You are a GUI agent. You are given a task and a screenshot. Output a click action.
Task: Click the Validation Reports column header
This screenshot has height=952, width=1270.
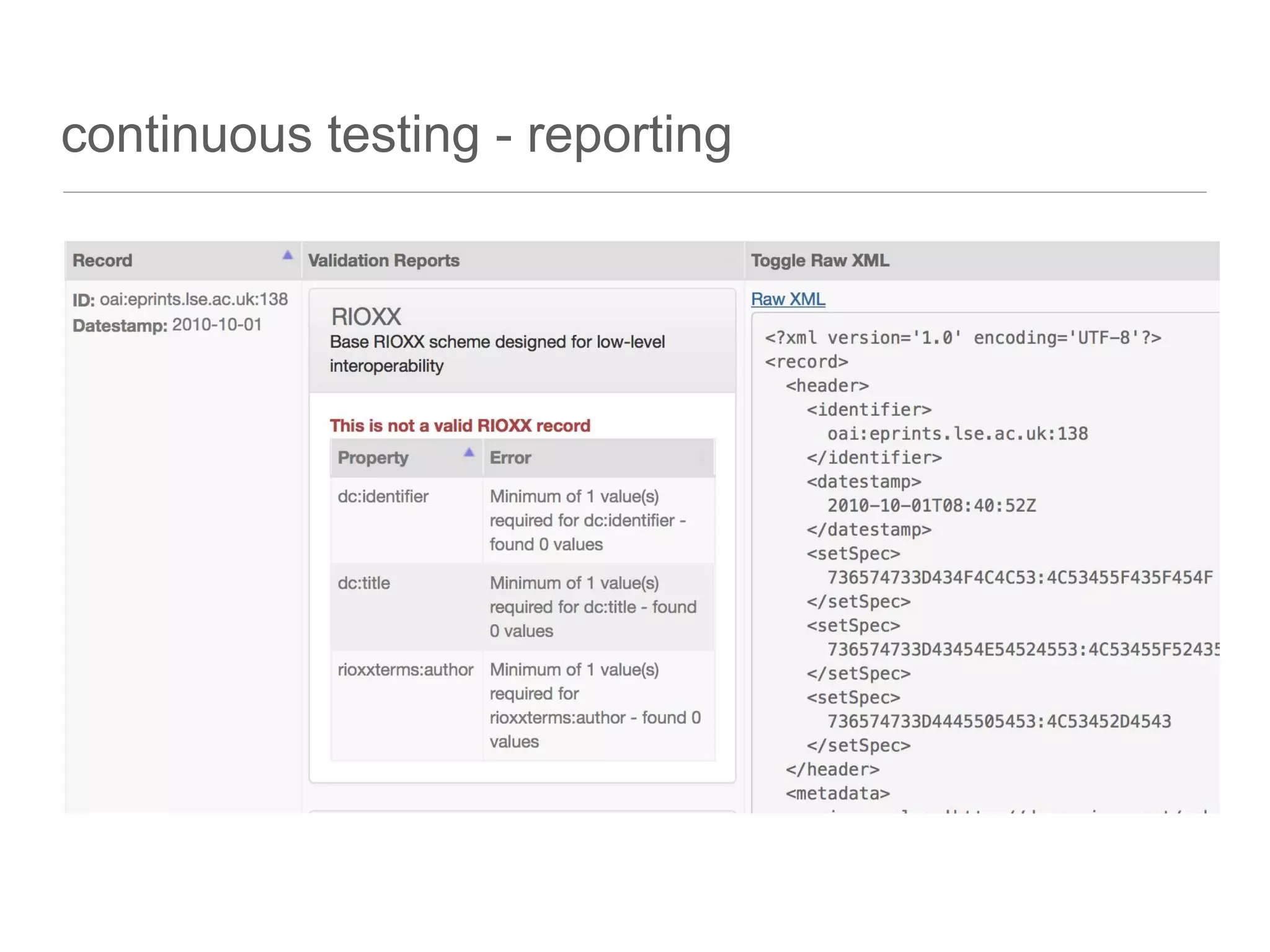tap(523, 260)
